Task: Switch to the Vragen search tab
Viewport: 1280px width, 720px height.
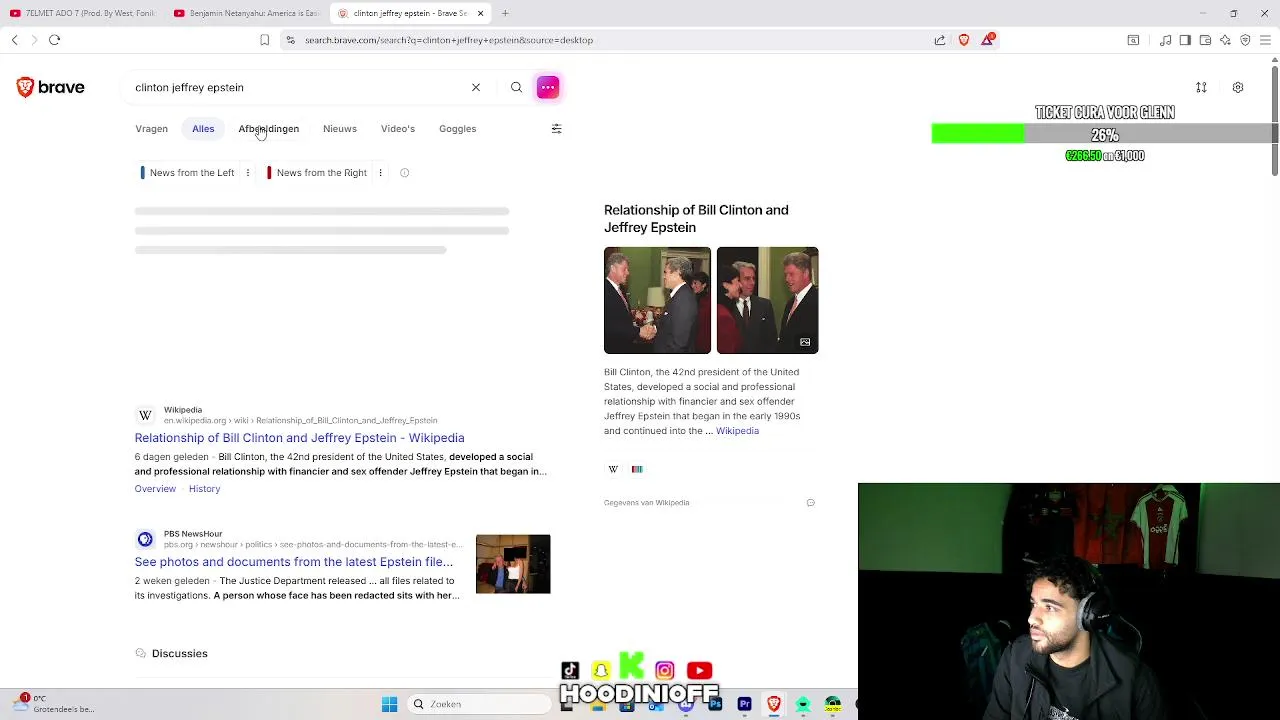Action: 152,129
